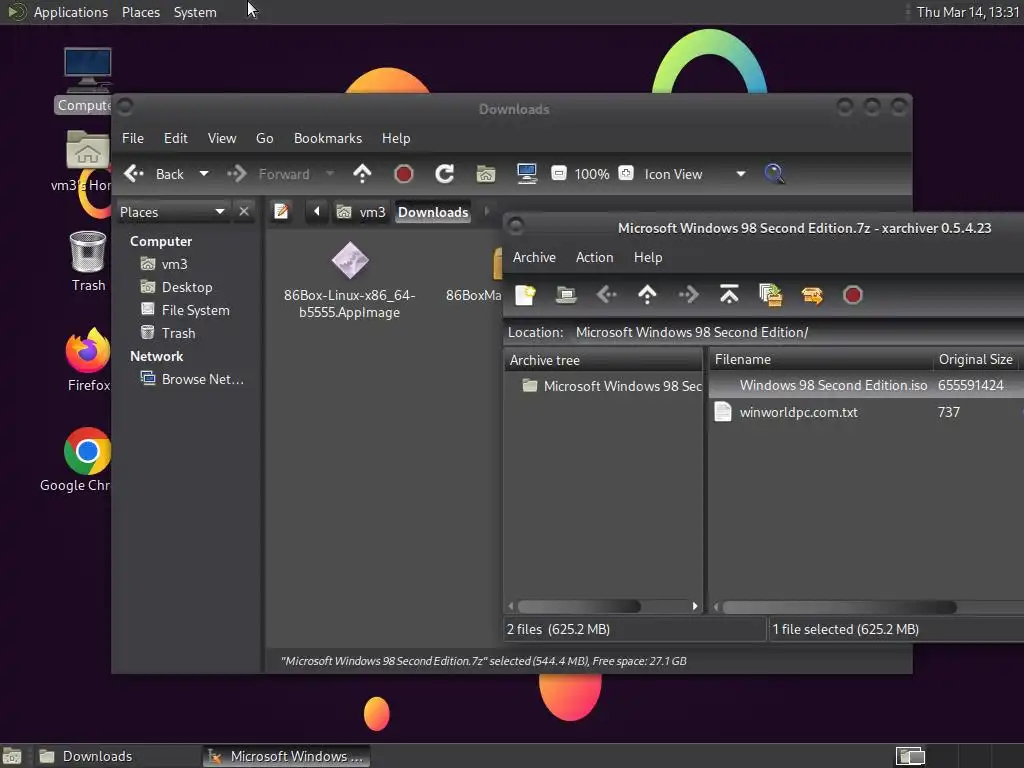Image resolution: width=1024 pixels, height=768 pixels.
Task: Click Extract files icon in xarchiver toolbar
Action: coord(812,295)
